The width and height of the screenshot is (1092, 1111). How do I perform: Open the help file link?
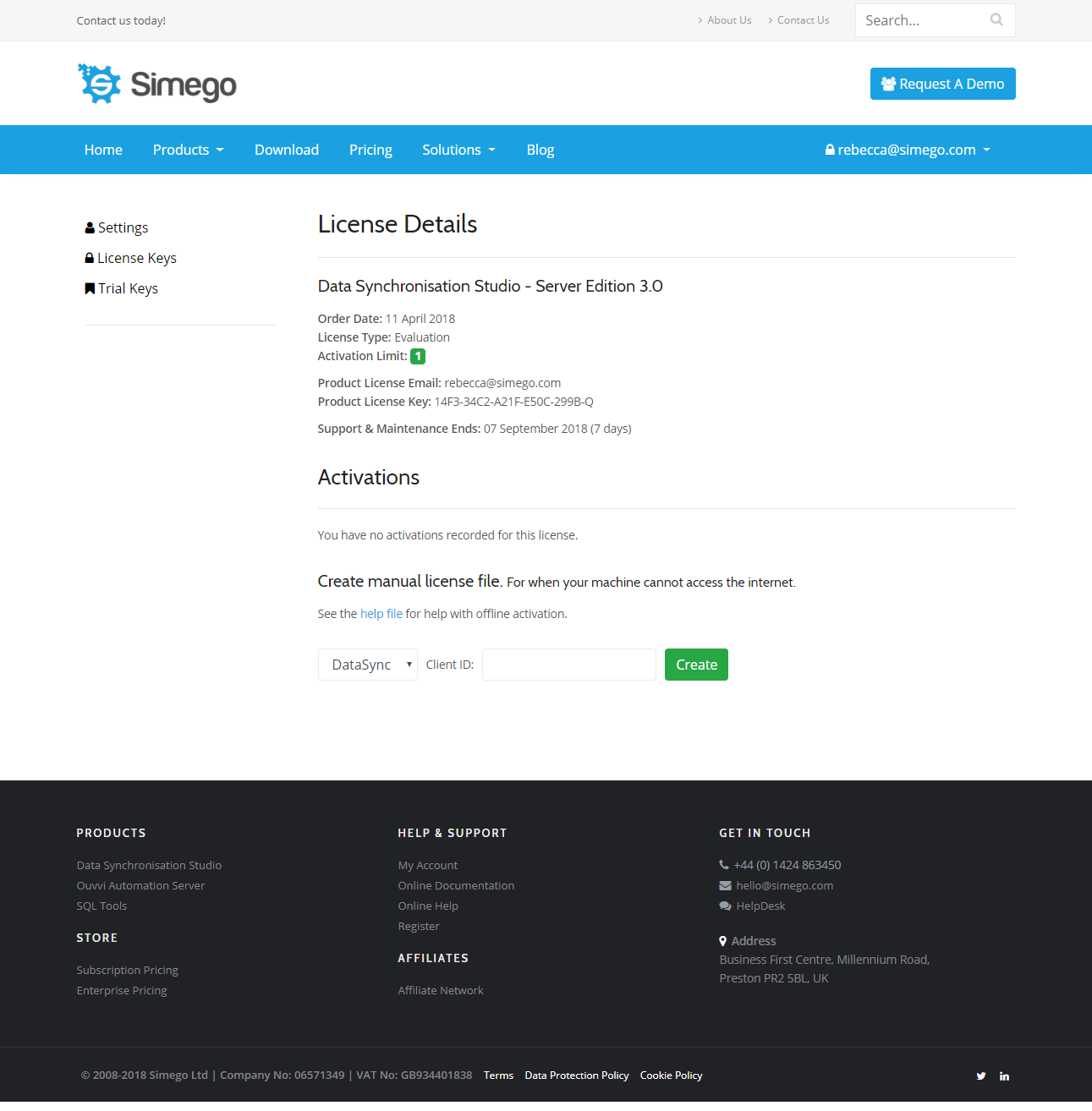pyautogui.click(x=381, y=614)
